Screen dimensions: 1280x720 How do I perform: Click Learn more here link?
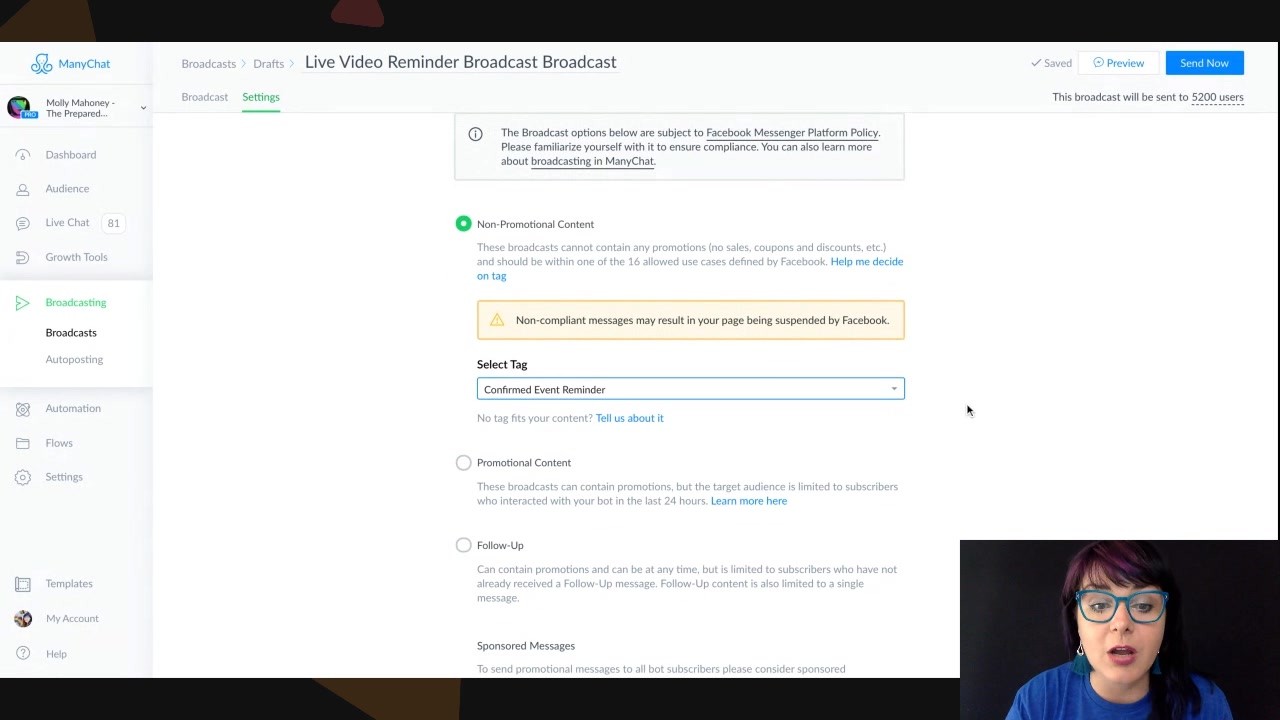pos(749,501)
